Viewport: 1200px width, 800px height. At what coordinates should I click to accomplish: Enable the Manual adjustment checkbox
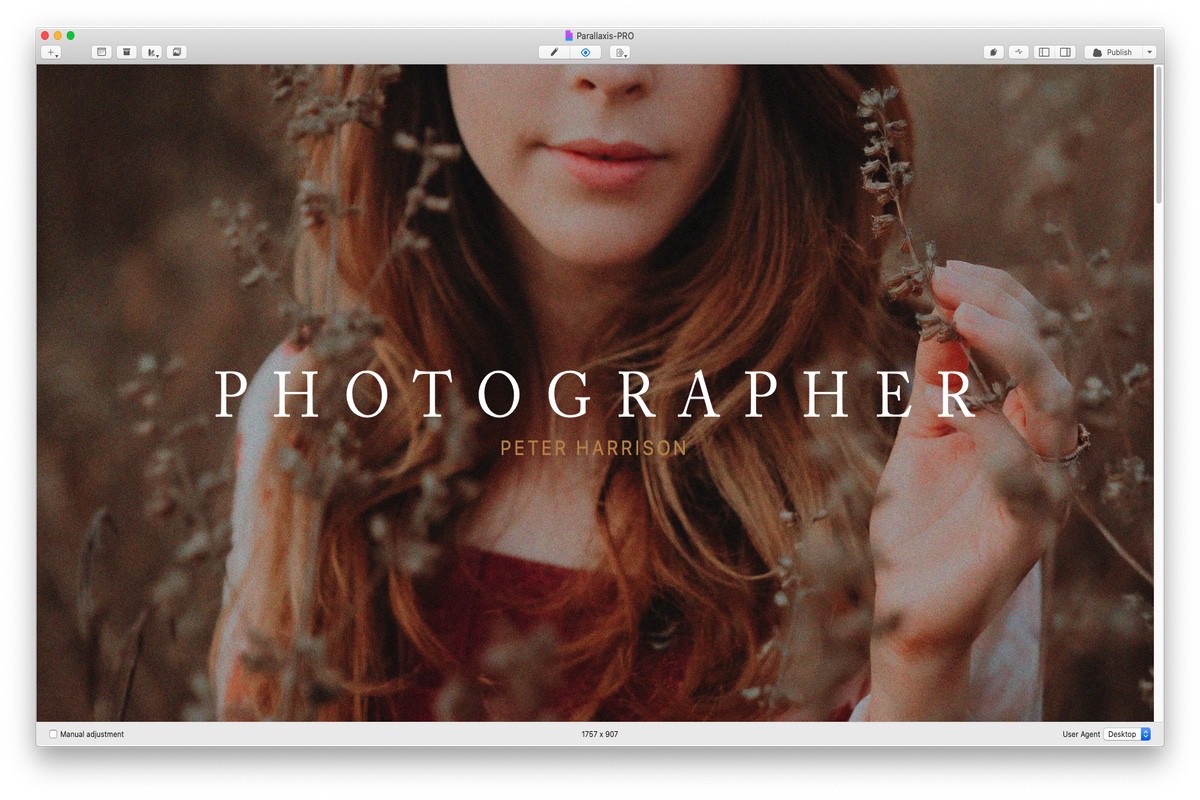[x=54, y=734]
